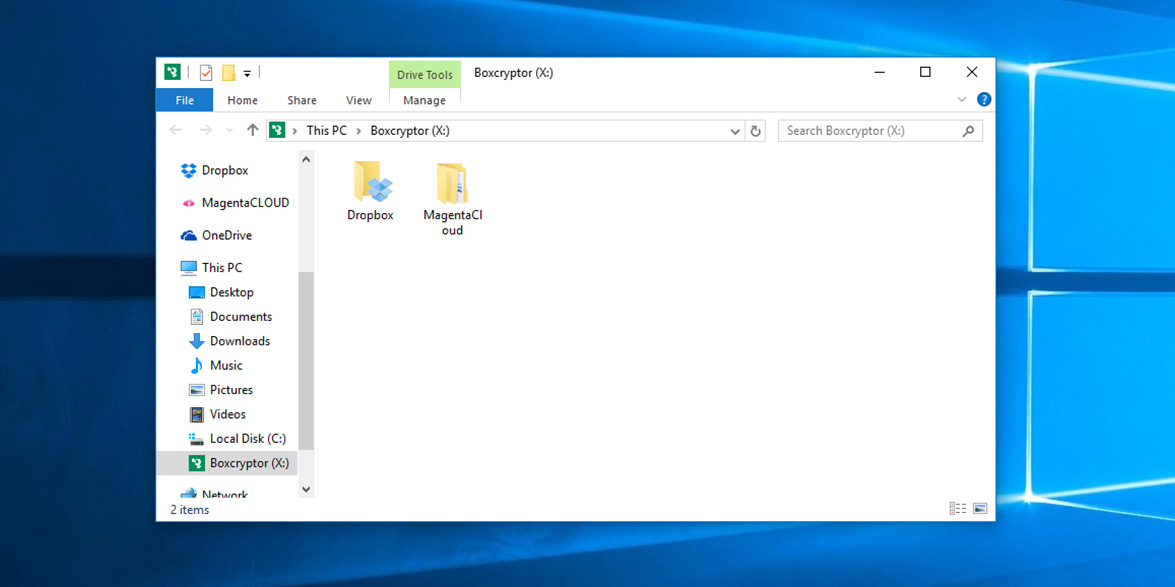The width and height of the screenshot is (1175, 587).
Task: Go forward with the Forward arrow
Action: point(205,130)
